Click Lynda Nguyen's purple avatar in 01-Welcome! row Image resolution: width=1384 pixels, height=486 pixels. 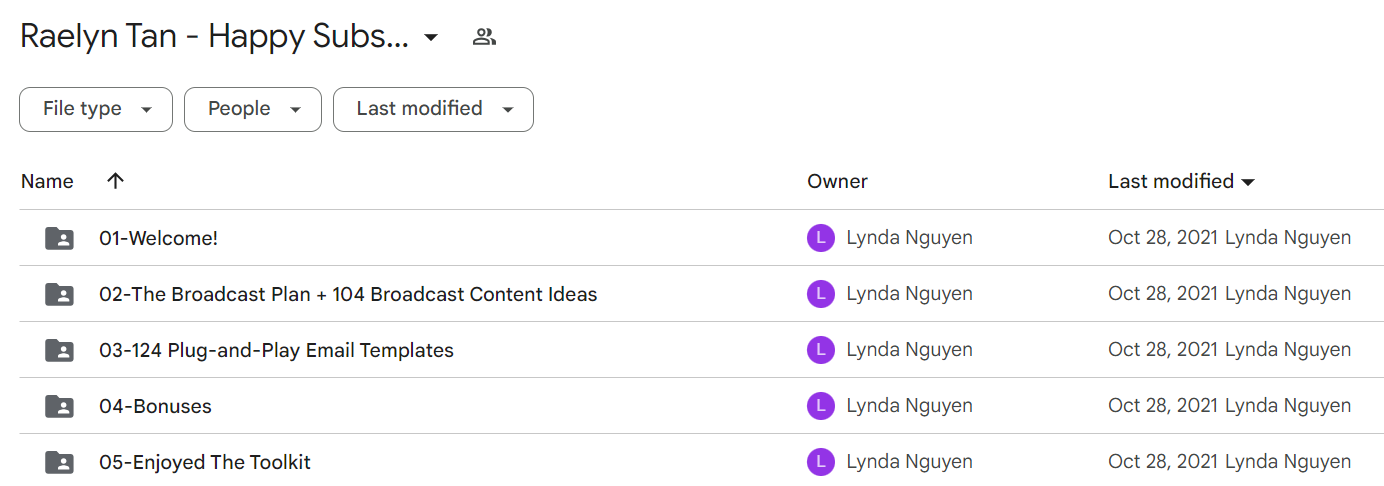[x=821, y=238]
